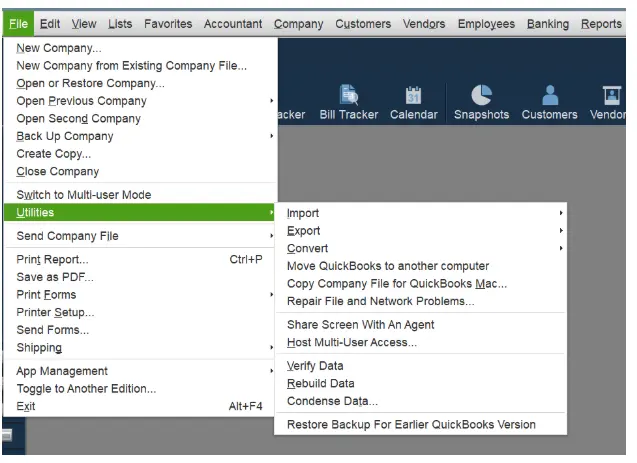Screen dimensions: 637x463
Task: Open the Edit menu
Action: (50, 24)
